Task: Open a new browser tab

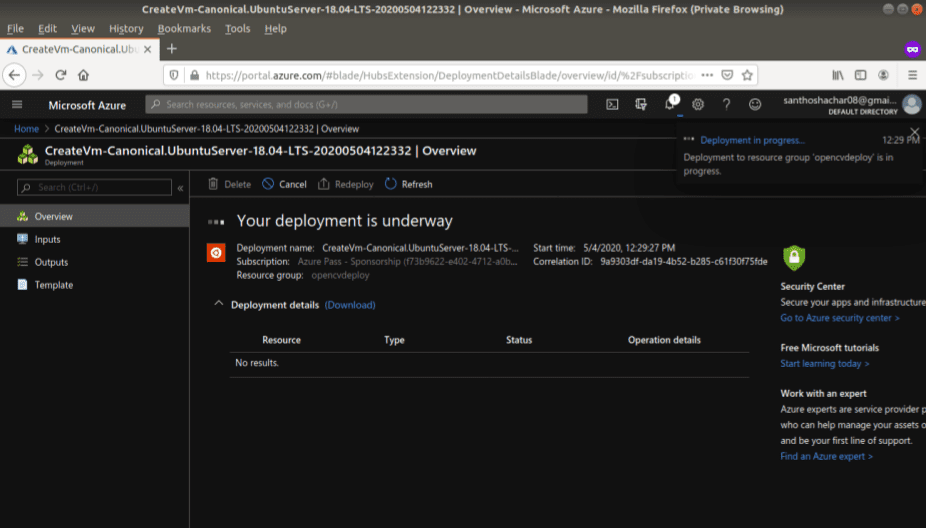Action: [x=172, y=49]
